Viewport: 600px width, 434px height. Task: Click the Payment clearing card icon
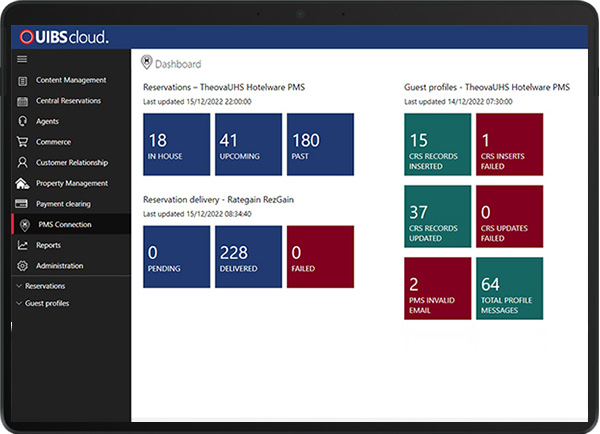coord(21,204)
